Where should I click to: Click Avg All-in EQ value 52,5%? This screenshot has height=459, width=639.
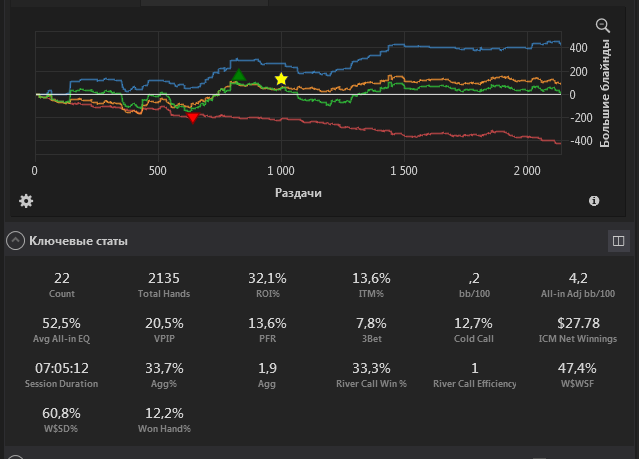[62, 323]
